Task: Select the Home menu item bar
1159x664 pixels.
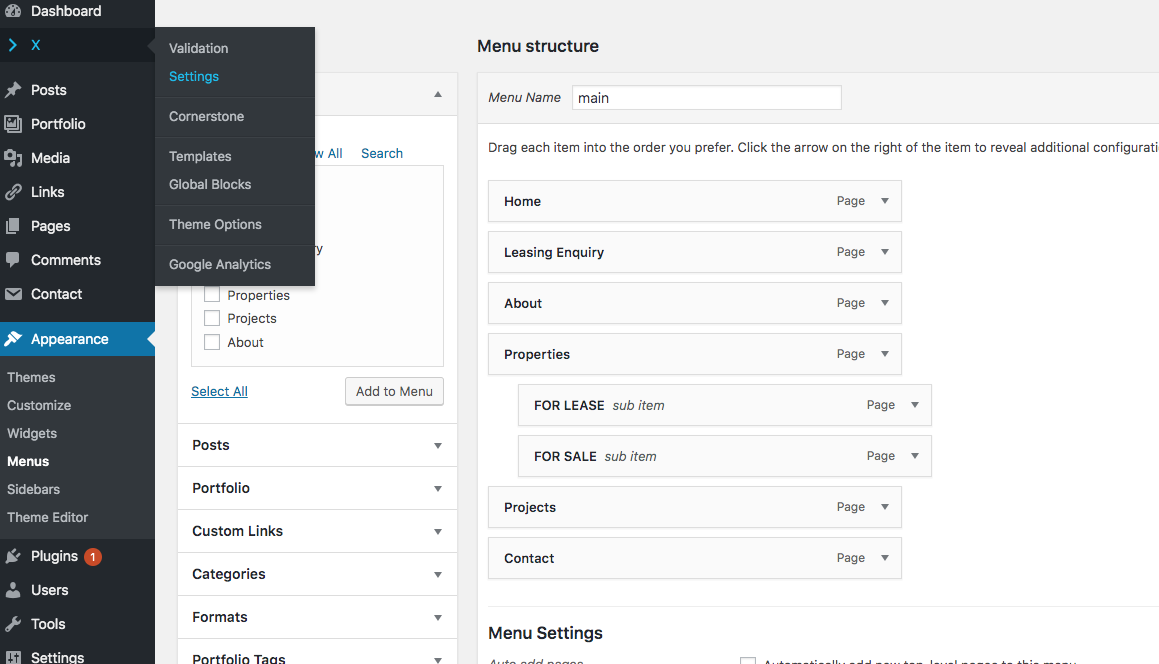Action: 695,201
